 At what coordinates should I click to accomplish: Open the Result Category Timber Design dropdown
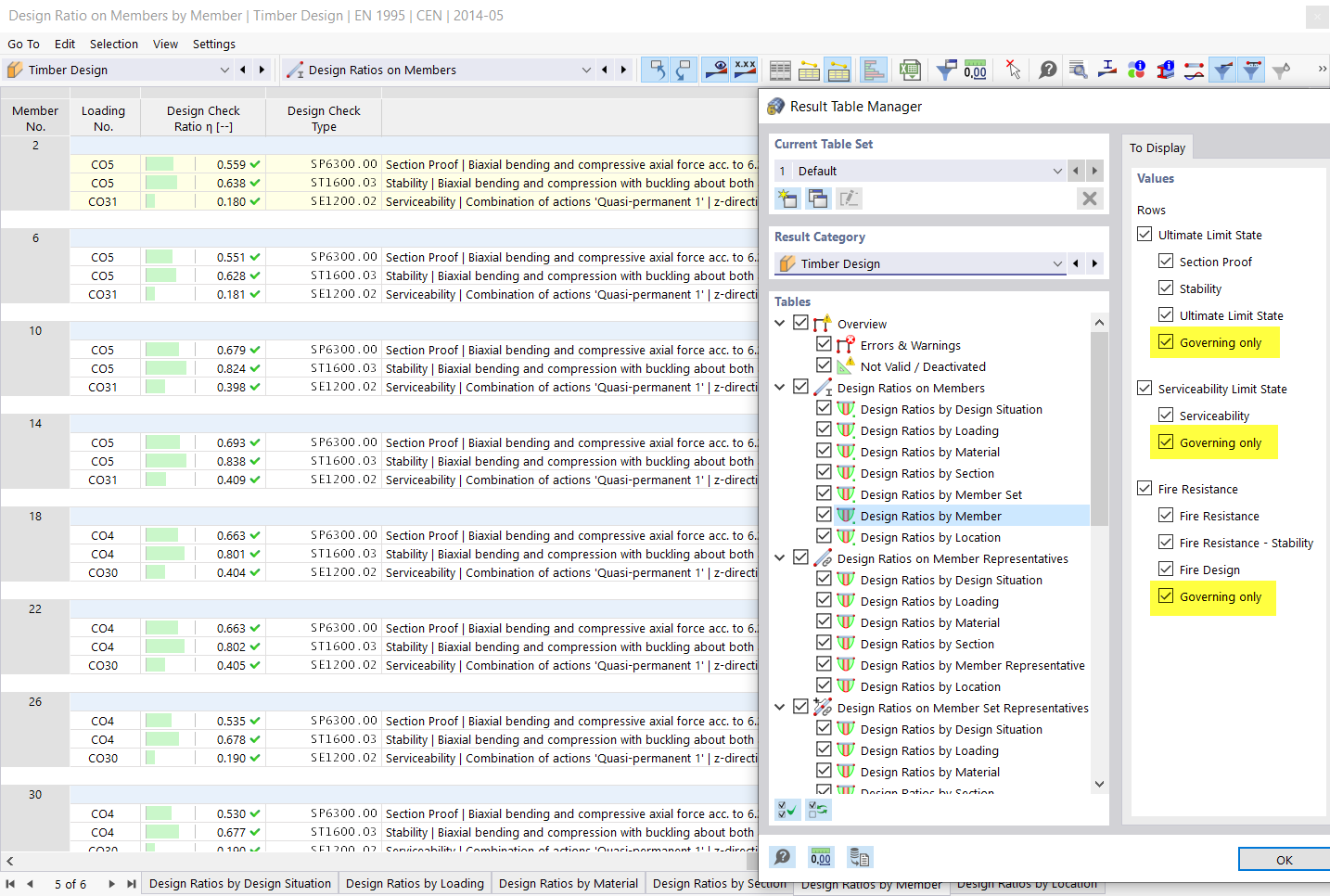(x=1057, y=263)
